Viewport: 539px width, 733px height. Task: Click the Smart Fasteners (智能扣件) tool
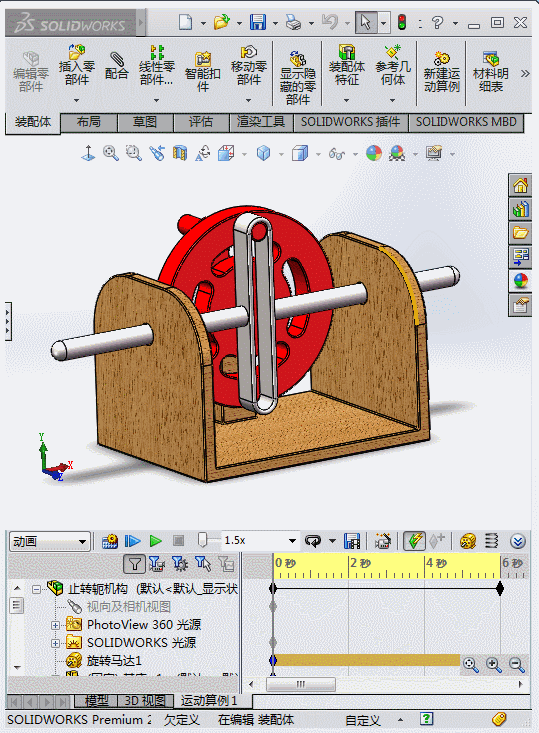[x=202, y=72]
